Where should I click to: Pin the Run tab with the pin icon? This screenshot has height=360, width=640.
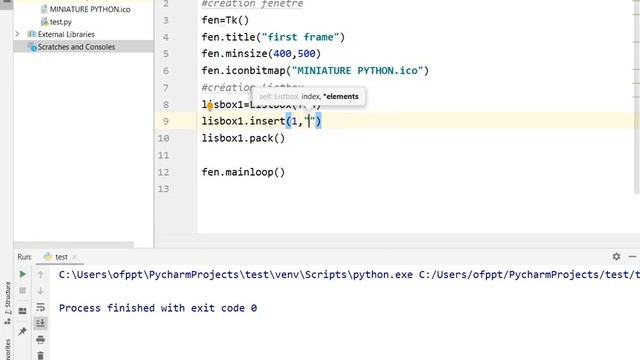coord(22,331)
